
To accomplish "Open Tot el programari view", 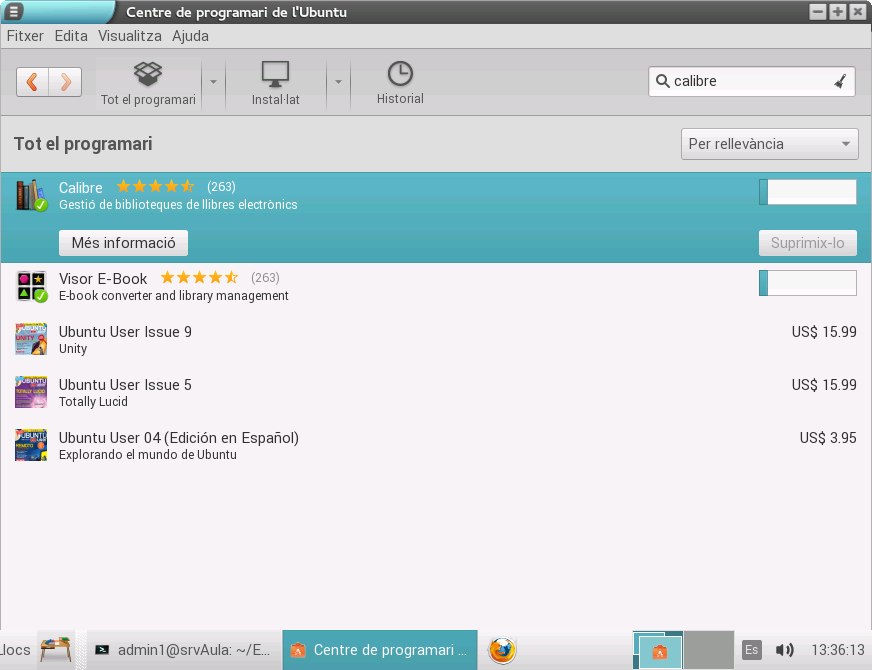I will point(148,82).
